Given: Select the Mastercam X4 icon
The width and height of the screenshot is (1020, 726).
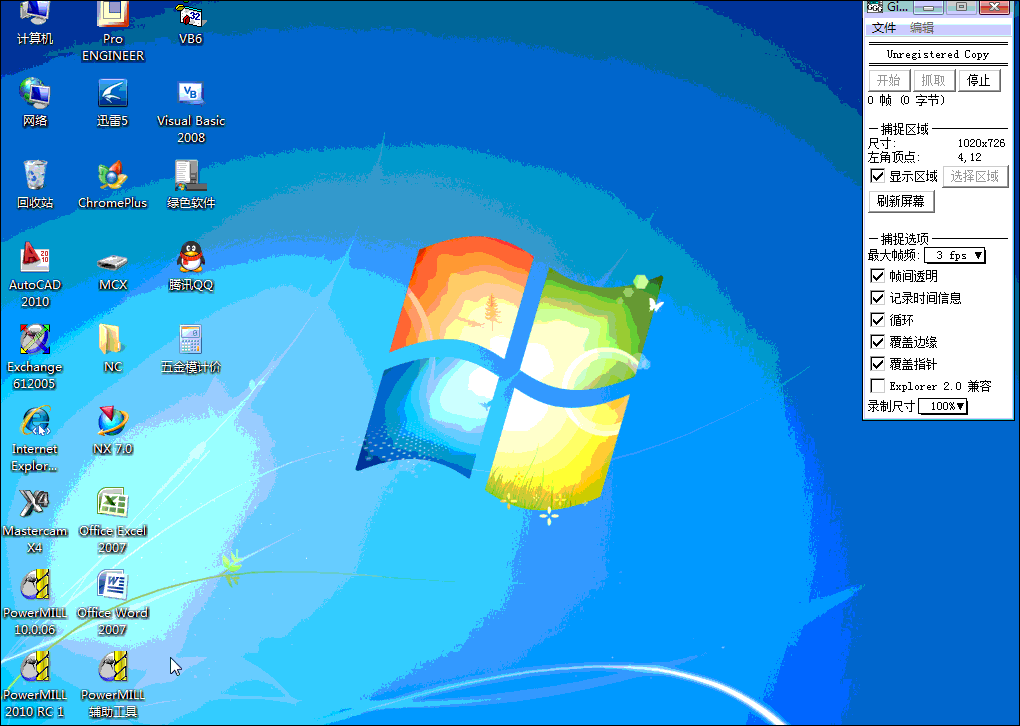Looking at the screenshot, I should (x=34, y=521).
